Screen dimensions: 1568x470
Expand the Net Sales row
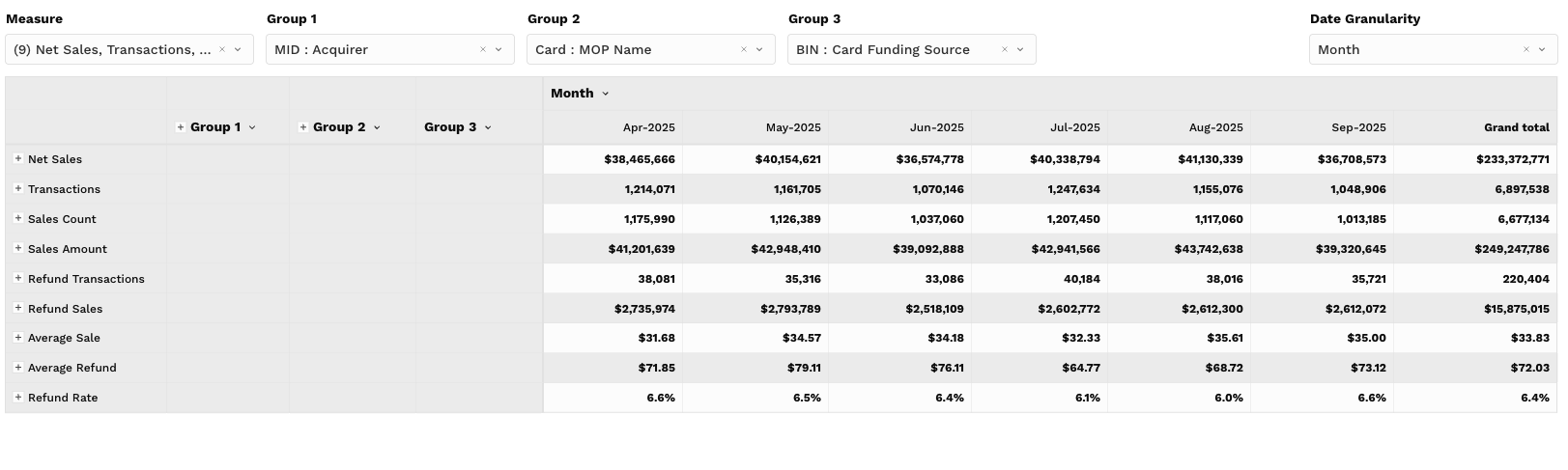pos(18,159)
